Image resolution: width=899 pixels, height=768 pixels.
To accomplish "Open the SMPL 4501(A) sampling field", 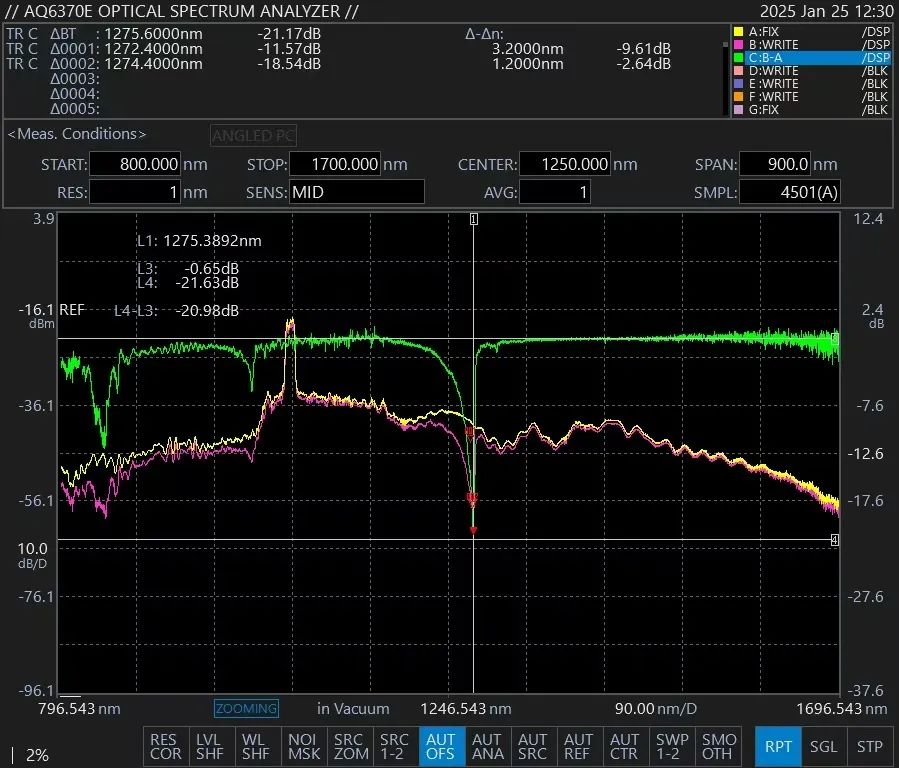I will [790, 192].
